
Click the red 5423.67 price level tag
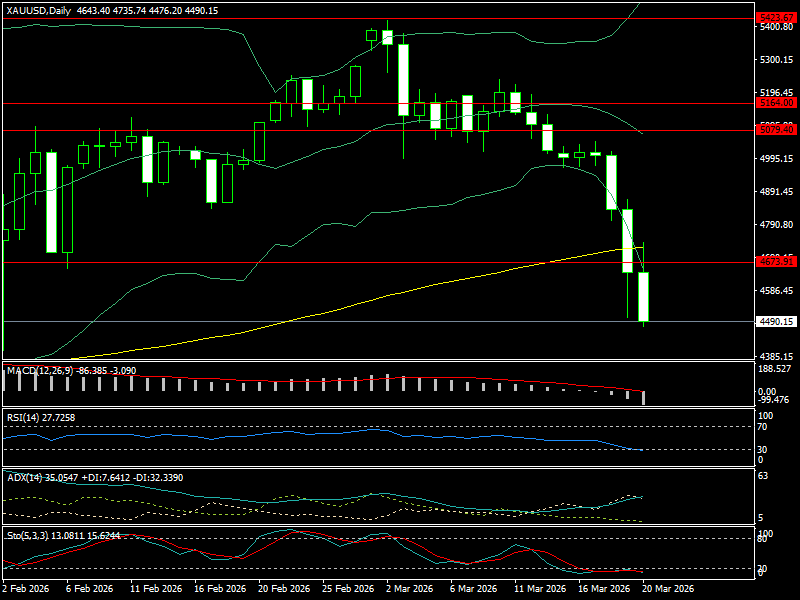776,18
